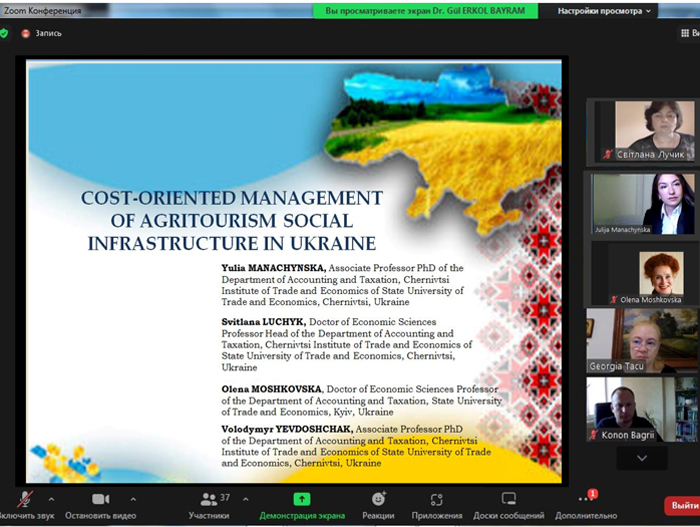700x527 pixels.
Task: Open the Реакции reactions icon
Action: (379, 499)
